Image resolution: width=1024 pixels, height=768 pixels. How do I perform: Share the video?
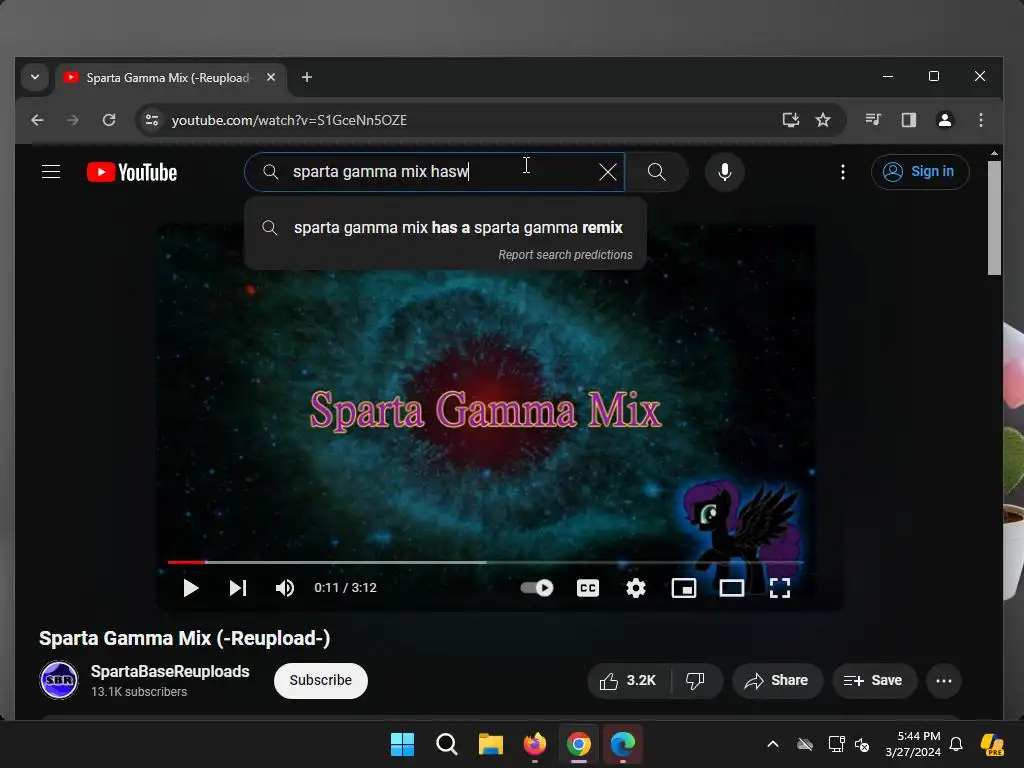(x=776, y=680)
